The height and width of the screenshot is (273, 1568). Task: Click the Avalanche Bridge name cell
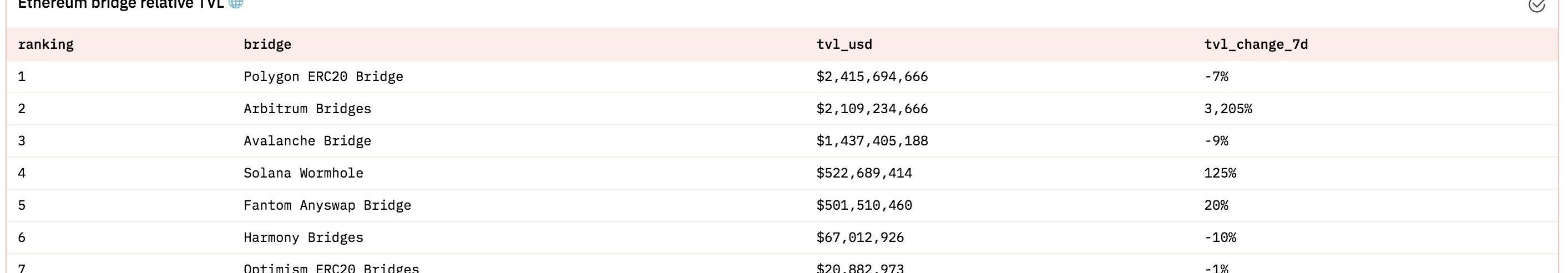coord(307,141)
